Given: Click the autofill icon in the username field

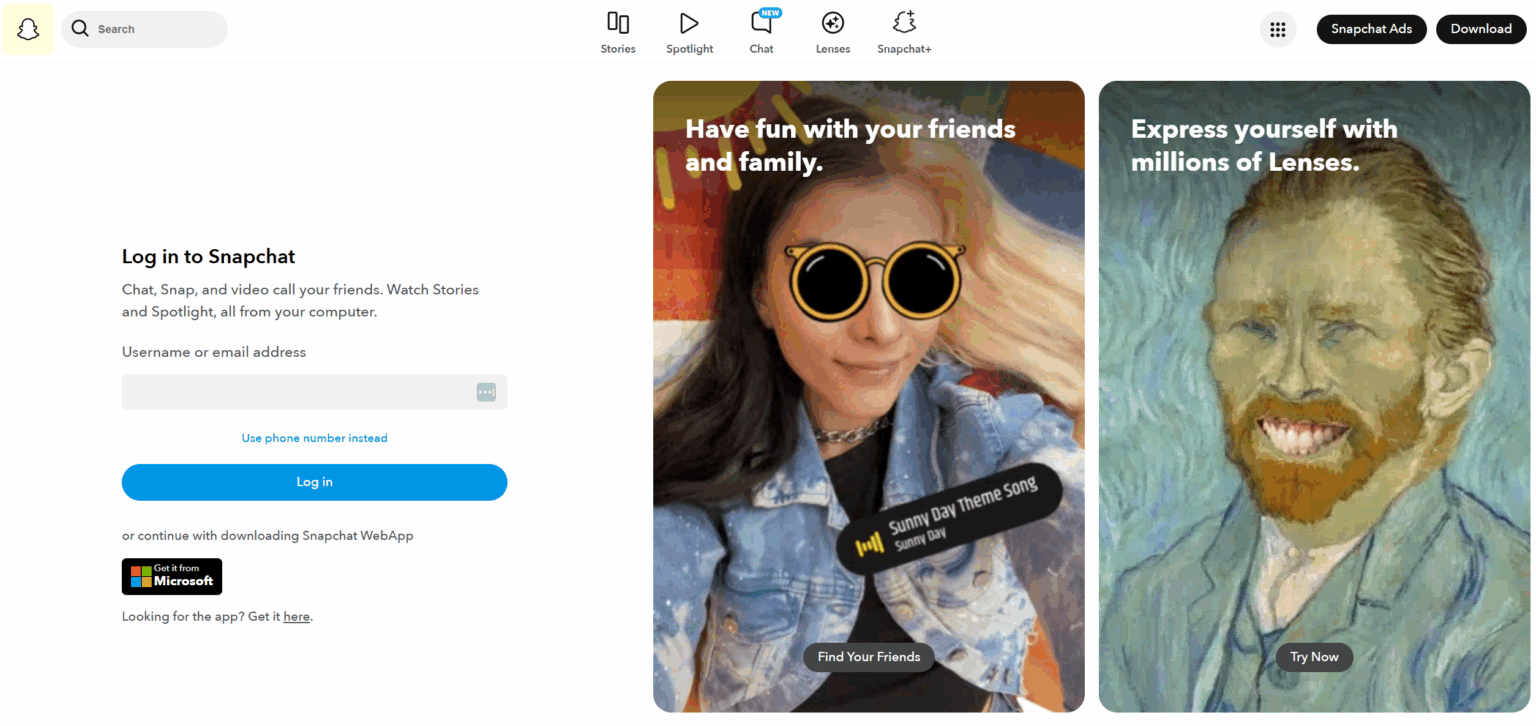Looking at the screenshot, I should point(486,391).
